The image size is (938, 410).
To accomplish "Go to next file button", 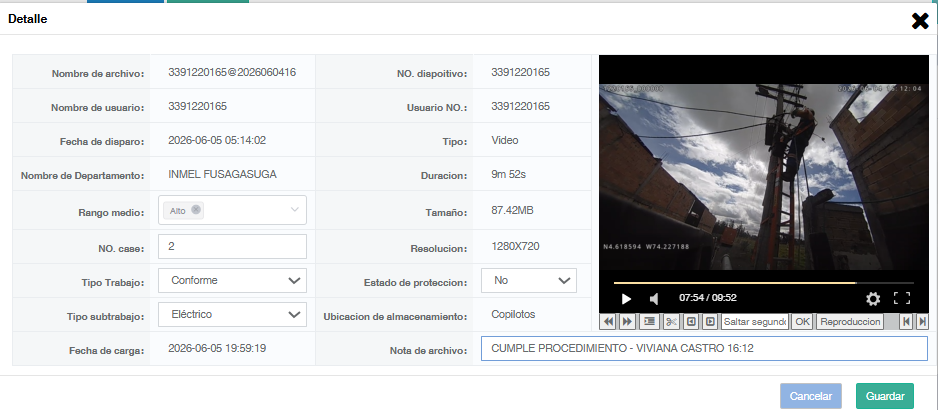I will pos(922,321).
